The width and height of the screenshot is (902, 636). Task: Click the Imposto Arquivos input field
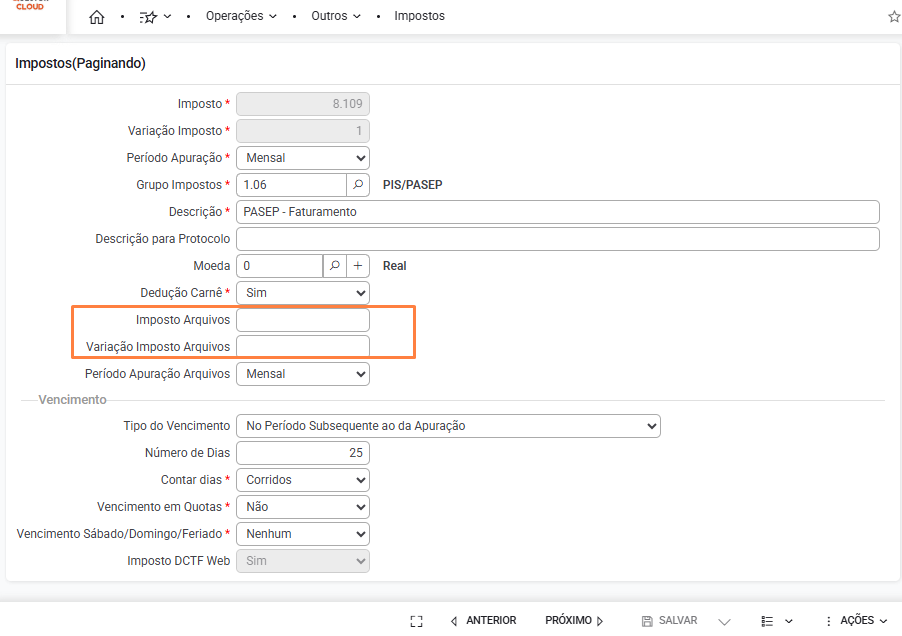click(303, 320)
